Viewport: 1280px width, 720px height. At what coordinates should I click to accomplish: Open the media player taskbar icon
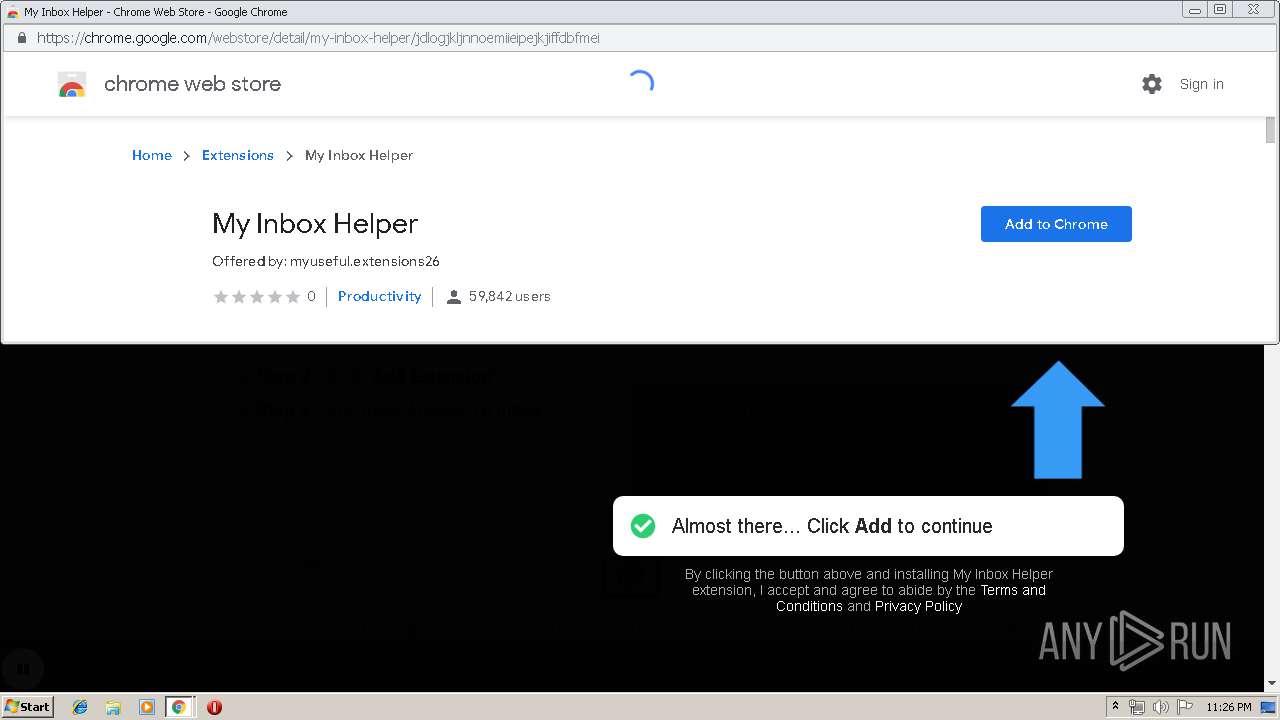tap(146, 707)
